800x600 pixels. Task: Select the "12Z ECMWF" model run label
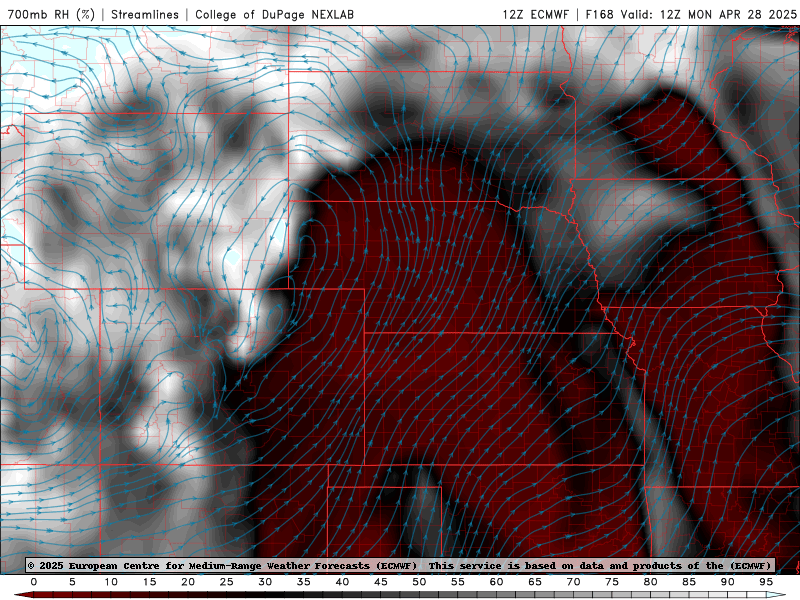point(535,14)
